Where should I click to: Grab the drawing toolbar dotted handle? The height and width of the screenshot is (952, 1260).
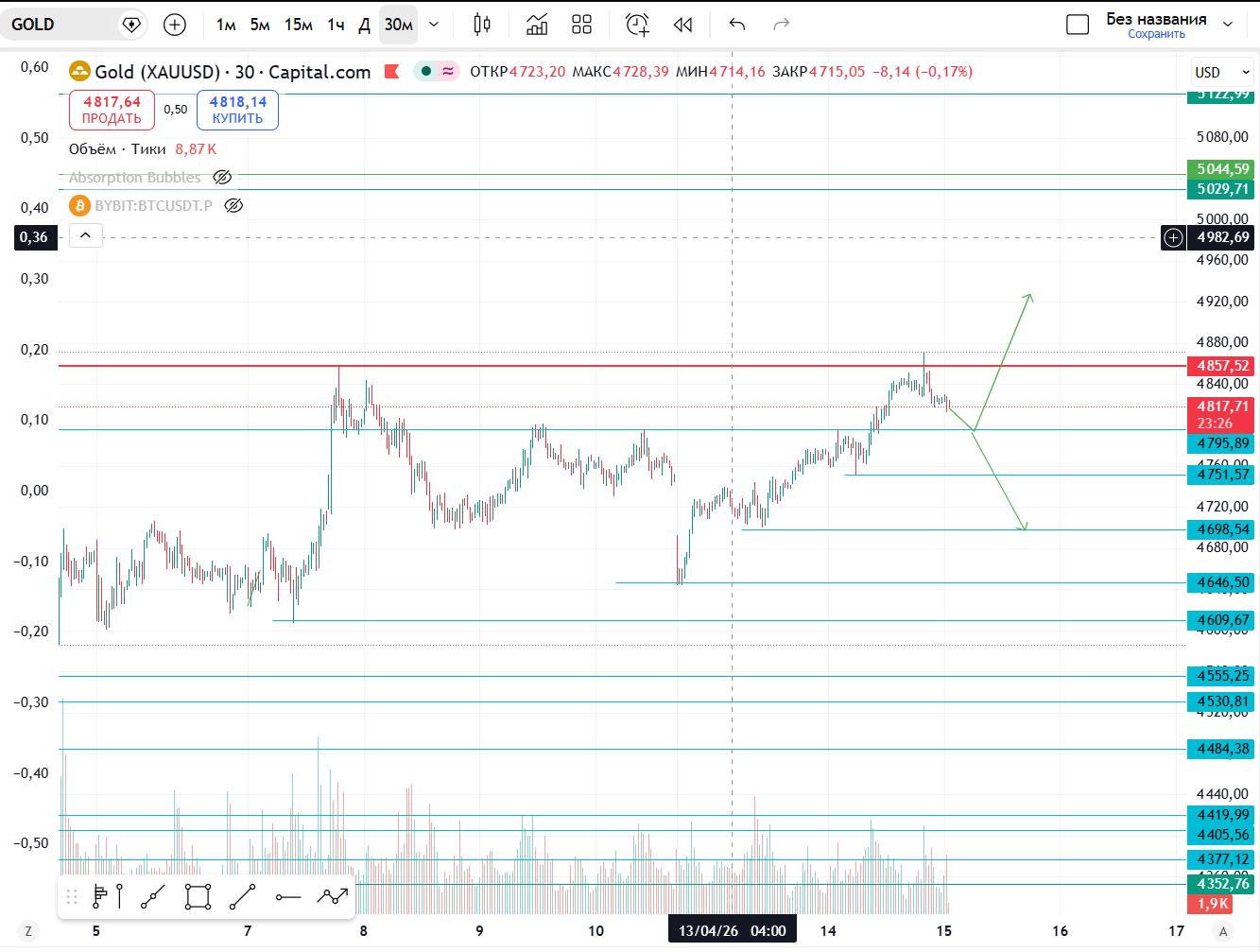point(72,896)
